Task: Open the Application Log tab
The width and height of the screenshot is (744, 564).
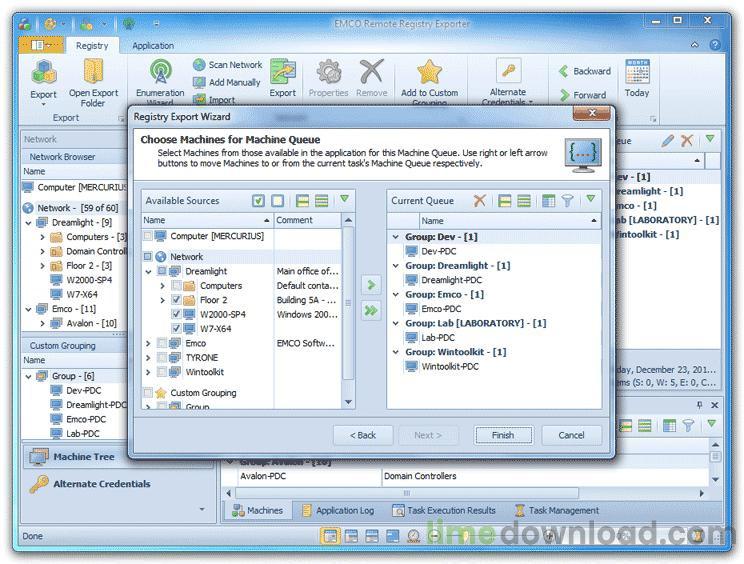Action: 338,510
